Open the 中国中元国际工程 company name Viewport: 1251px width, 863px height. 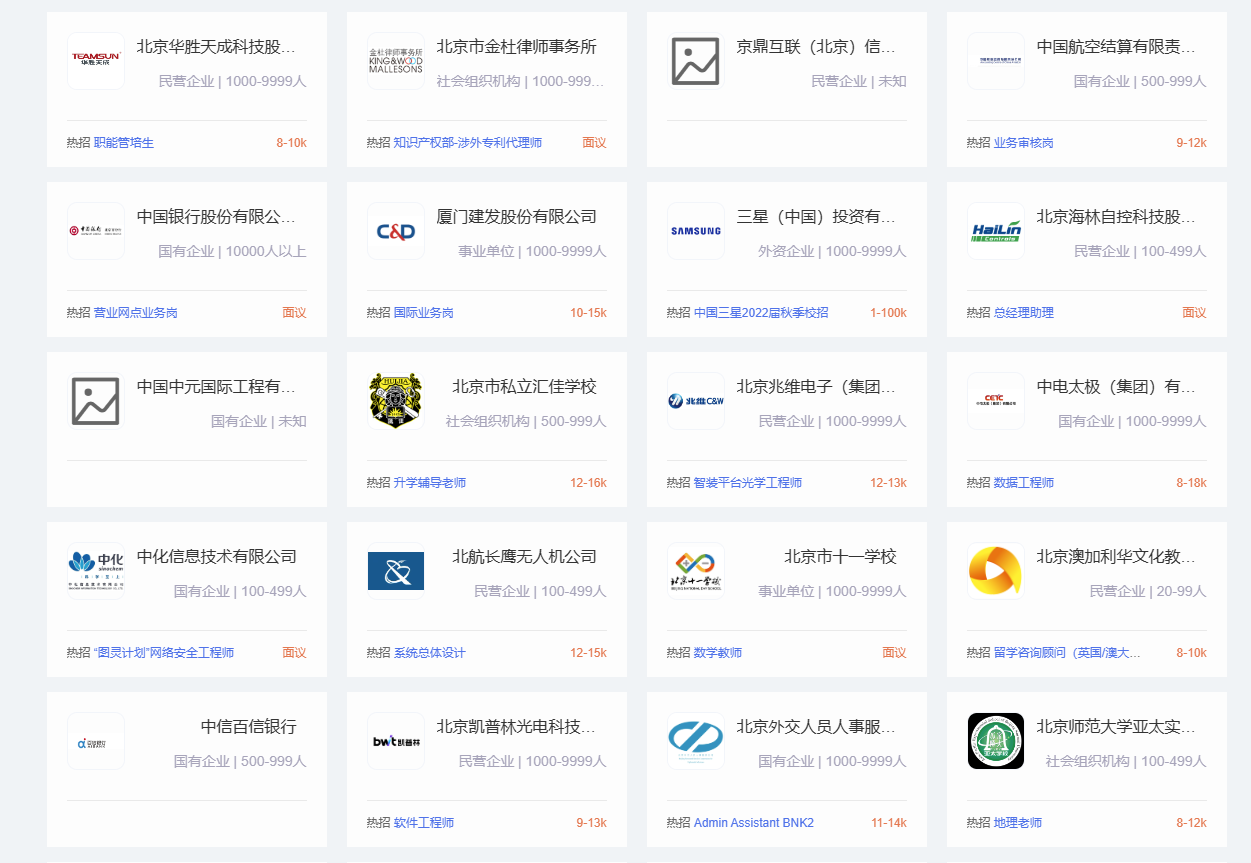216,387
